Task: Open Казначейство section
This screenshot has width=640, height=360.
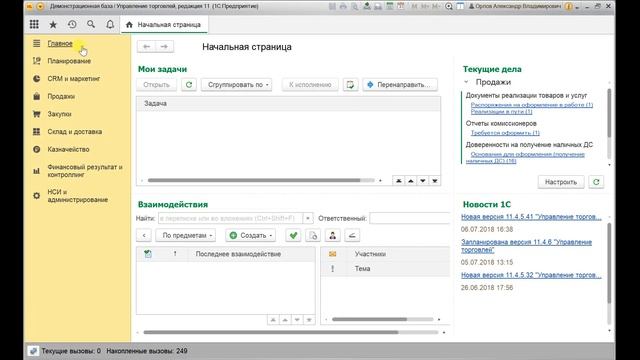Action: click(68, 149)
